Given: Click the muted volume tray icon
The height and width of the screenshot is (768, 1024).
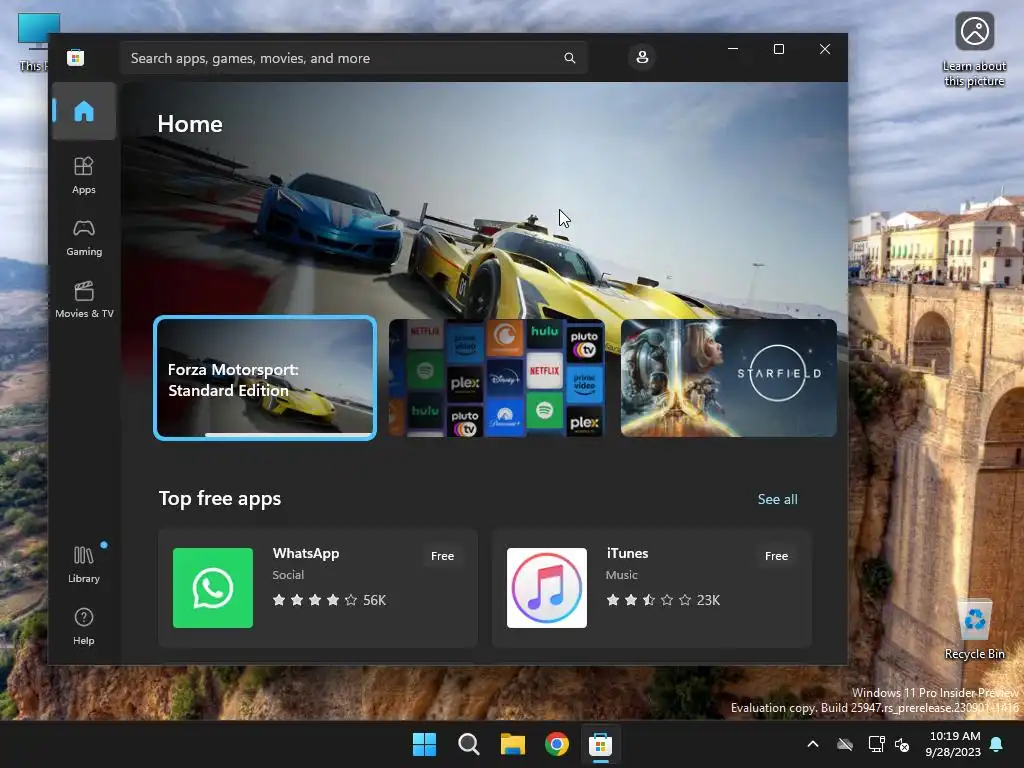Looking at the screenshot, I should [x=902, y=744].
